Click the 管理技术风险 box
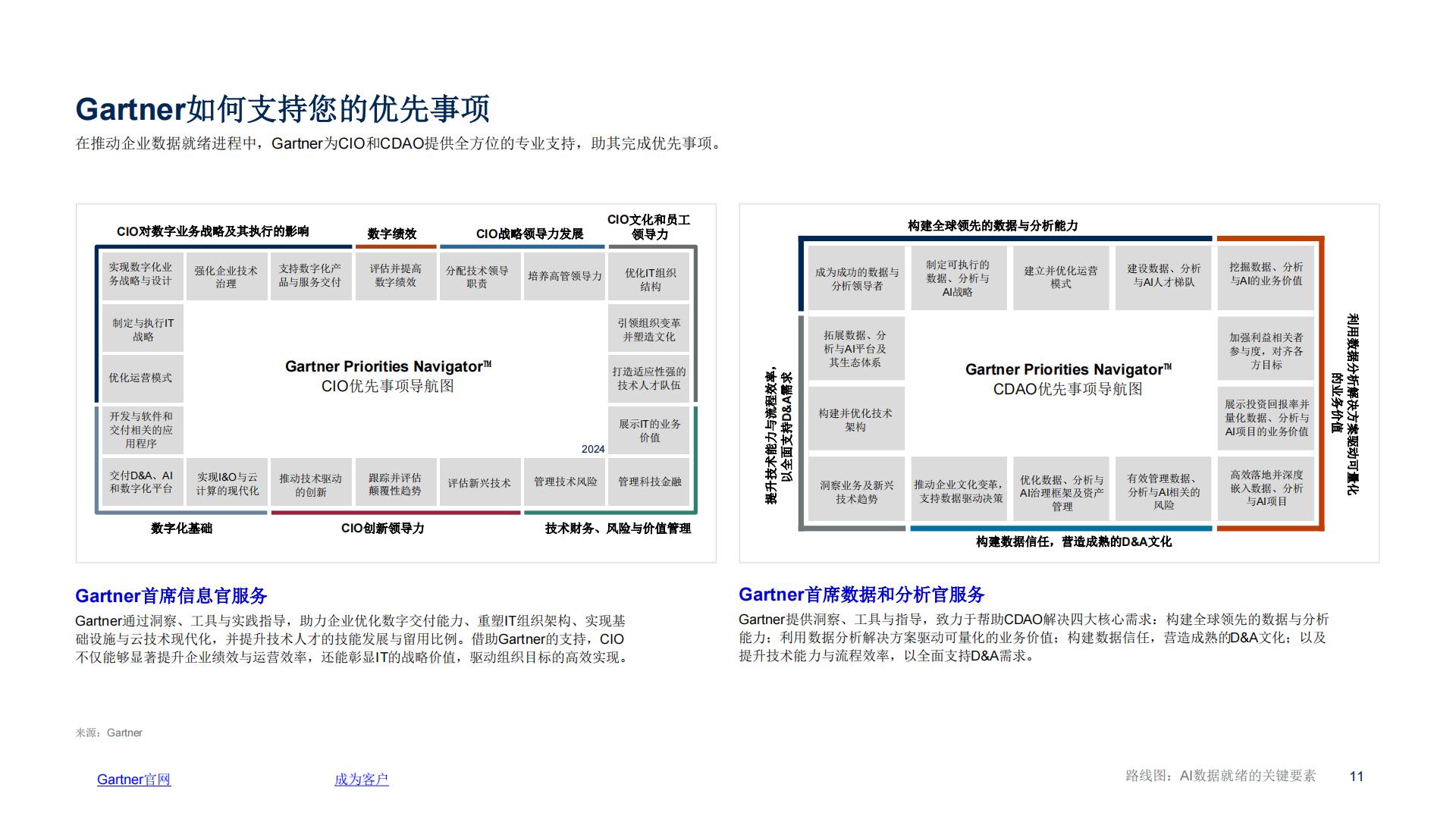 (x=565, y=482)
